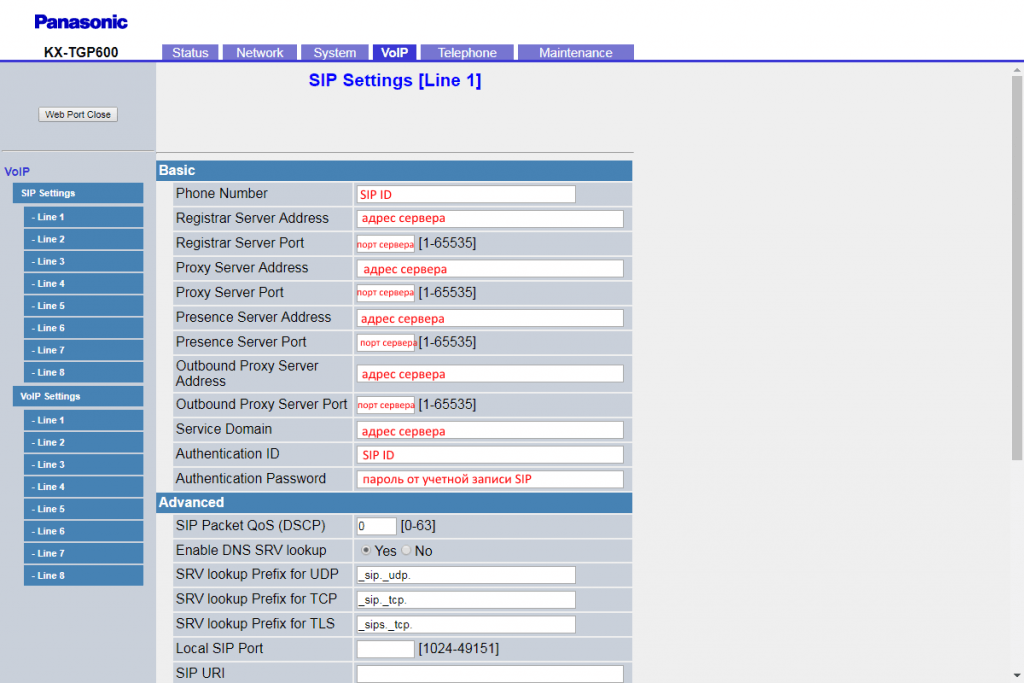Screen dimensions: 1024x683
Task: Click the Panasonic logo
Action: tap(81, 22)
